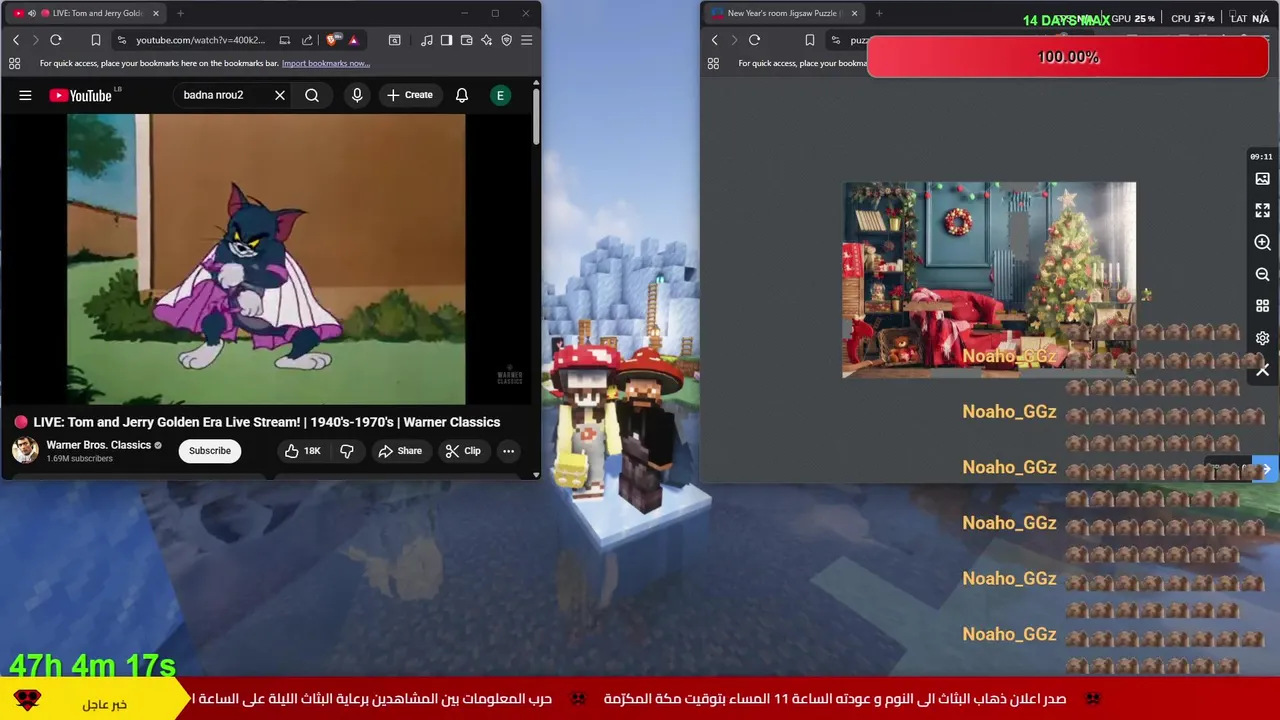Arrange puzzle pieces grid icon
Screen dimensions: 1280x720
1262,306
